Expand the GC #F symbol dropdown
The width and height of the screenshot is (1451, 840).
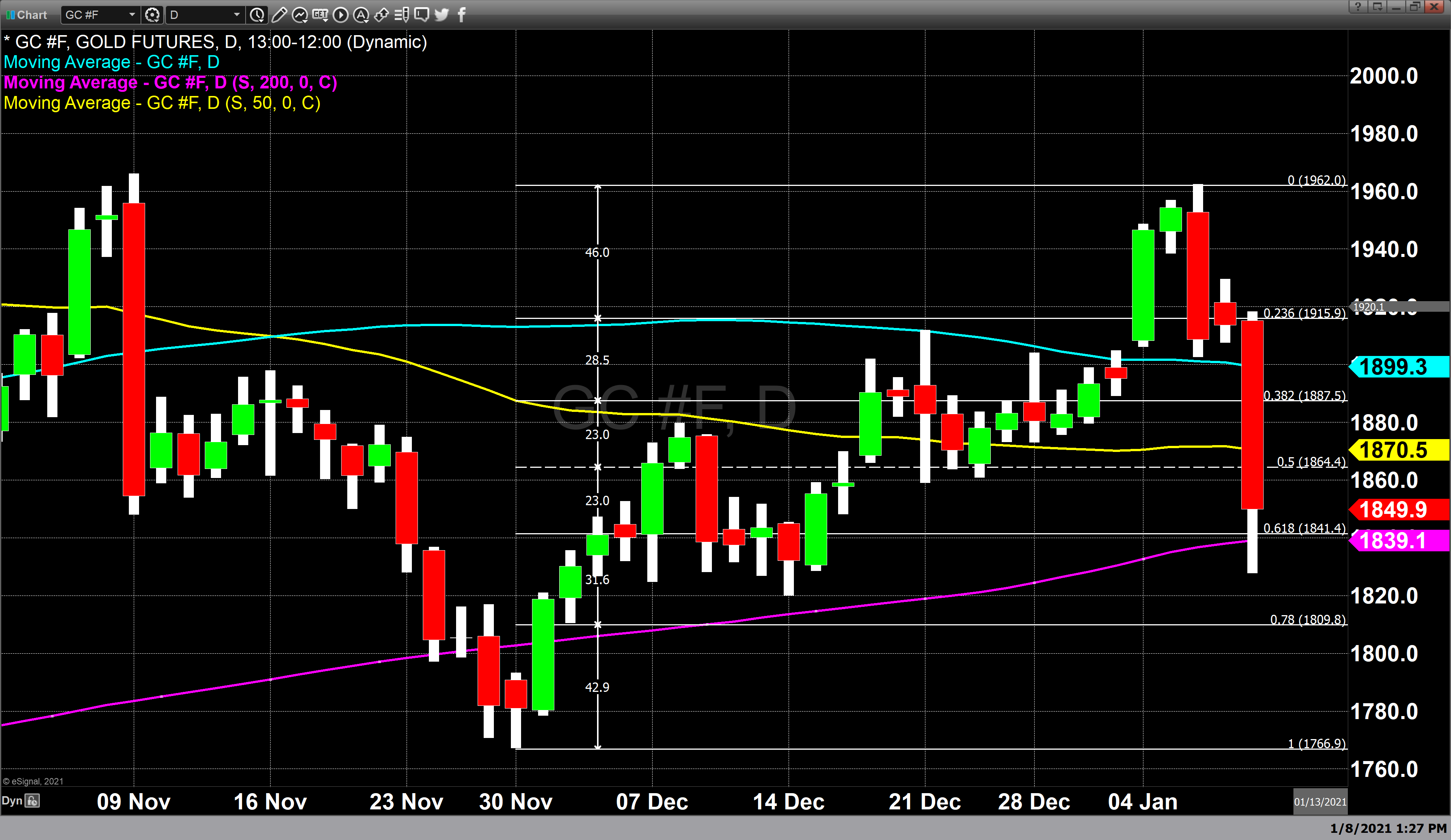(x=132, y=15)
